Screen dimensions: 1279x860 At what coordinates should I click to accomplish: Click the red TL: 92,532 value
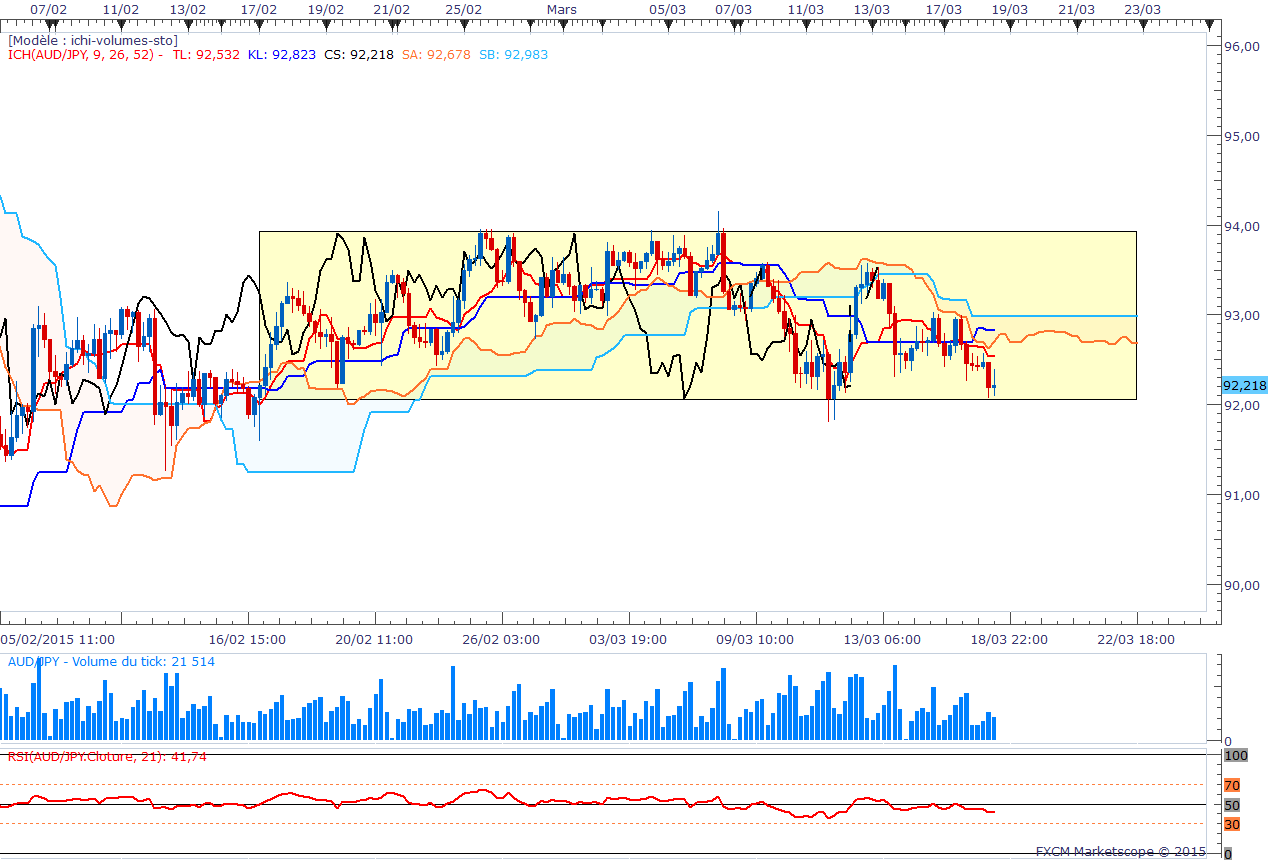pos(206,55)
